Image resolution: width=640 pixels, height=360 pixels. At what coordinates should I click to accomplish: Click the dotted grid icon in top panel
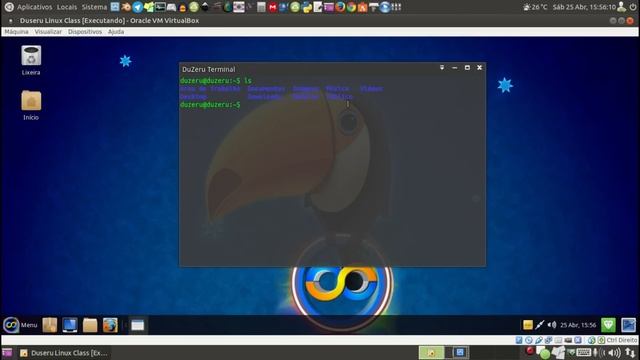(396, 7)
